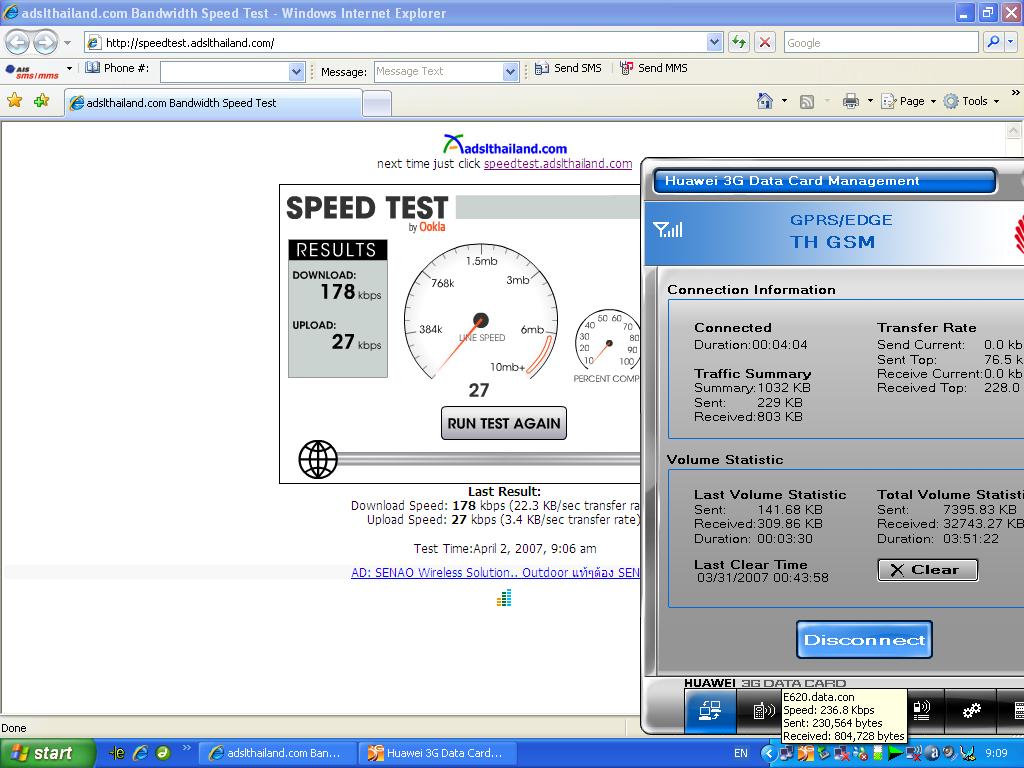1024x768 pixels.
Task: Follow the speedtest.adslthailand.com link
Action: (x=558, y=164)
